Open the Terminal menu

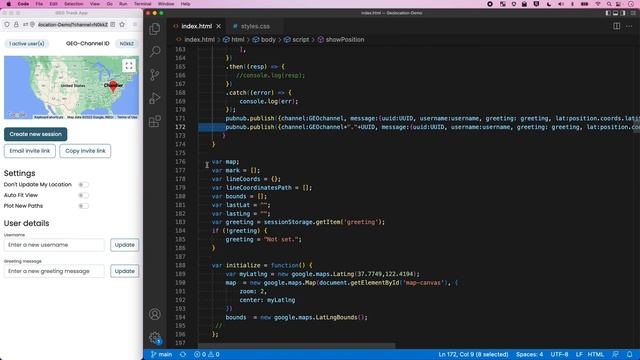(x=142, y=4)
